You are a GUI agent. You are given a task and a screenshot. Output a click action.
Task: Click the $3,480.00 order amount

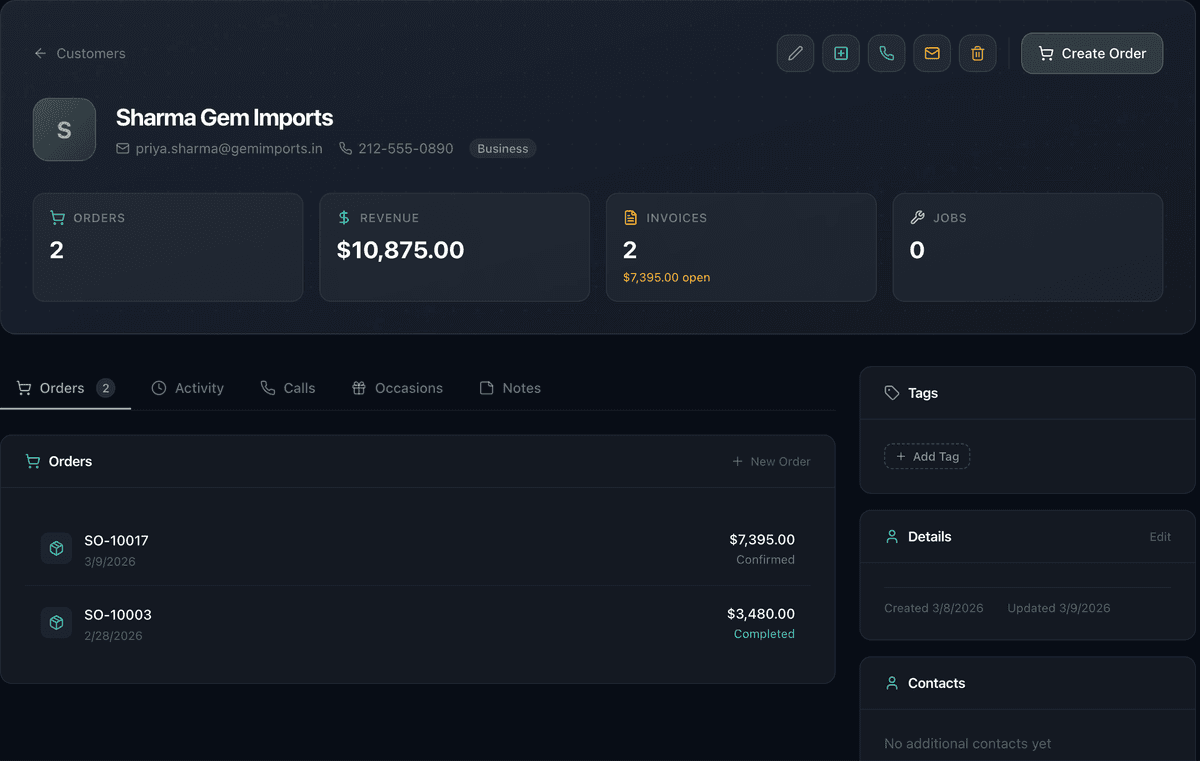click(761, 614)
